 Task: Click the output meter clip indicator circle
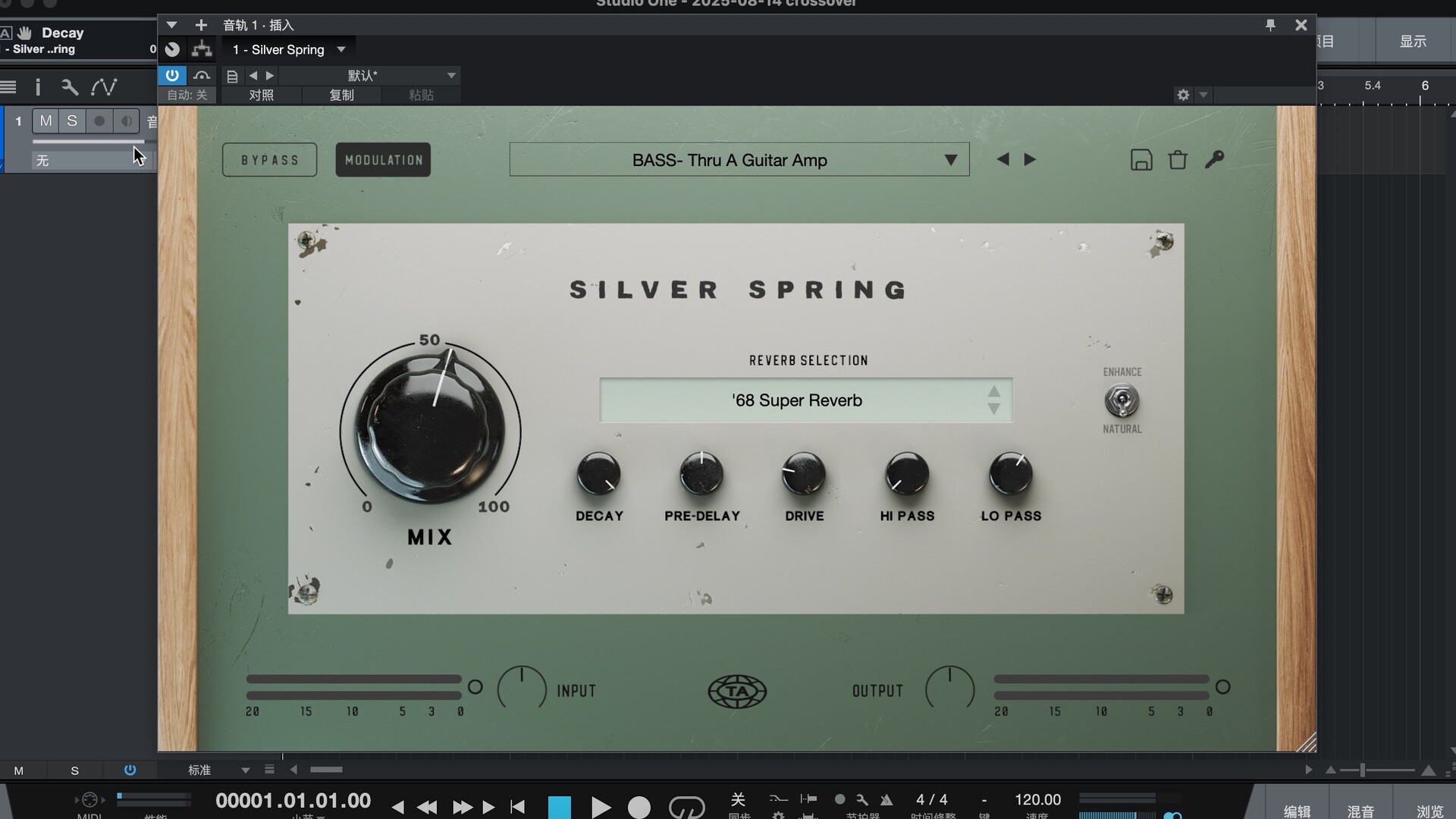click(1223, 687)
